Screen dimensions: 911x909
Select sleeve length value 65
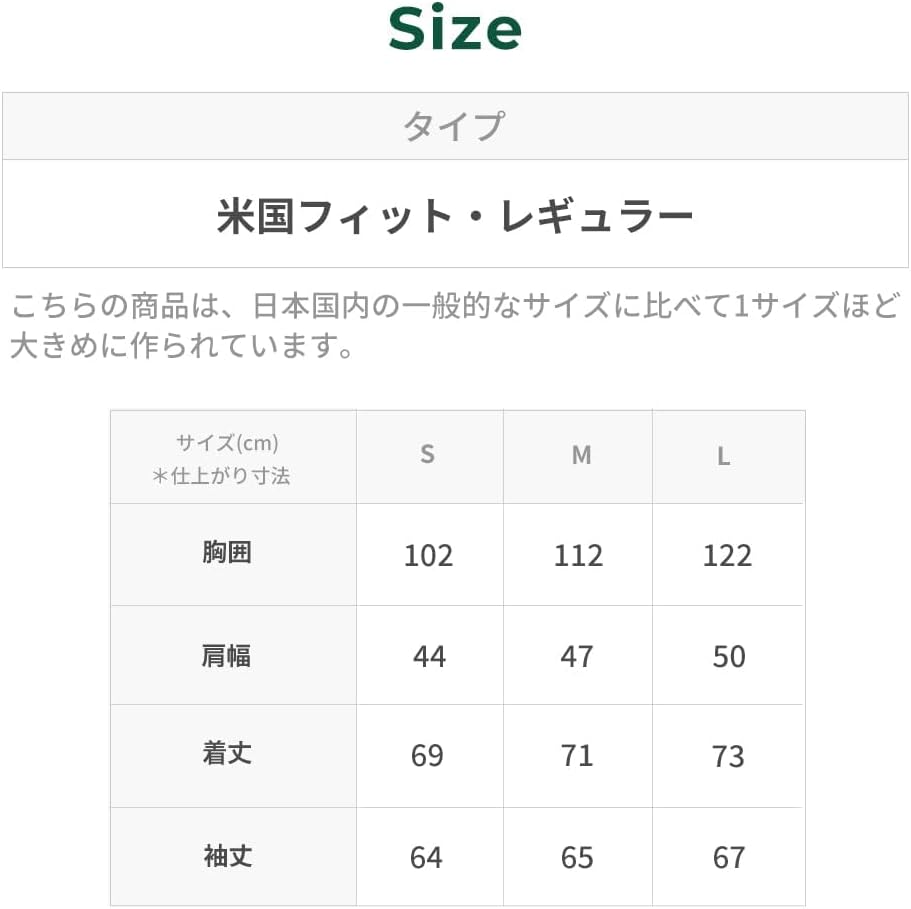(577, 857)
